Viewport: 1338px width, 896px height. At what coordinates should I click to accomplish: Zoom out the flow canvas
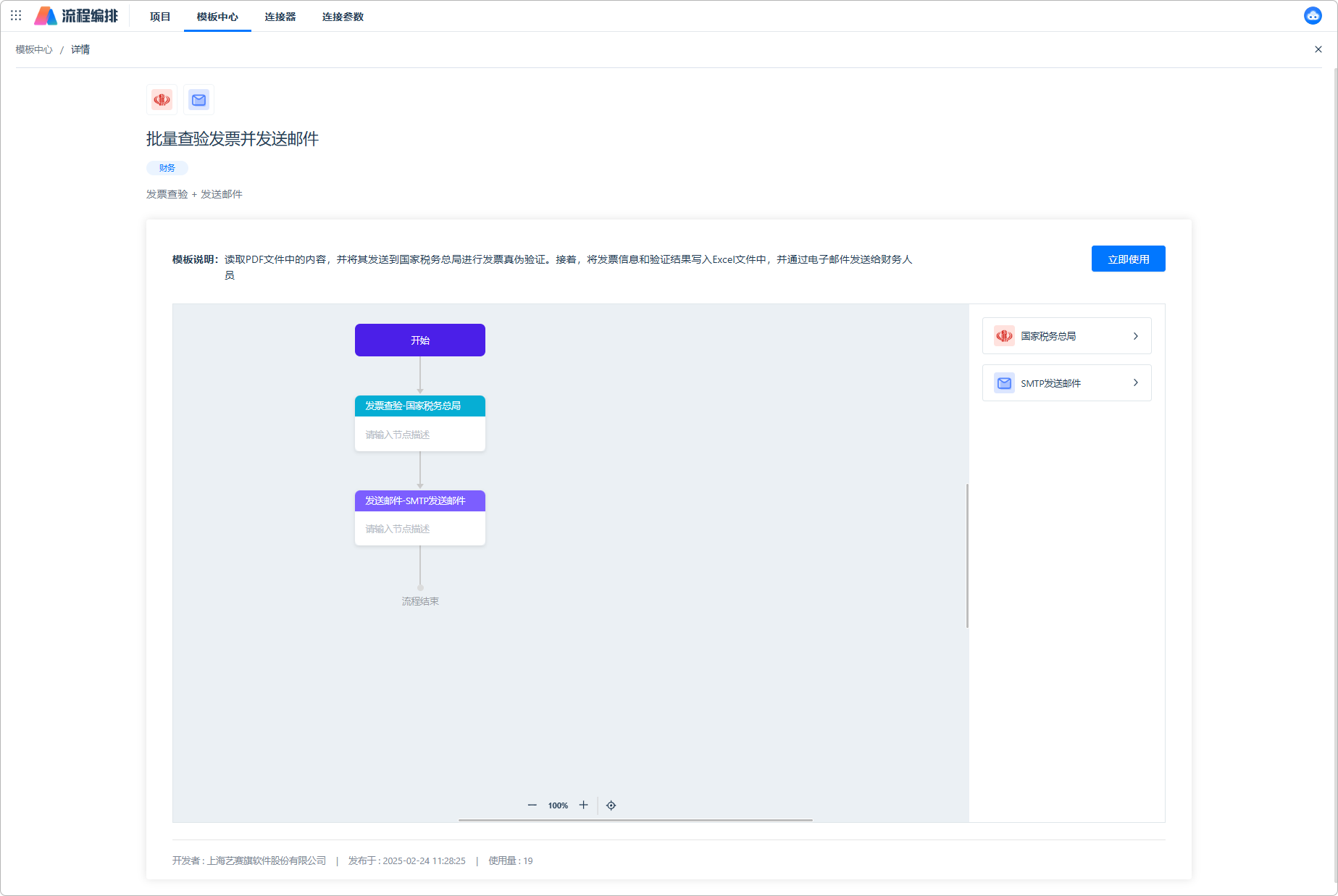click(532, 805)
